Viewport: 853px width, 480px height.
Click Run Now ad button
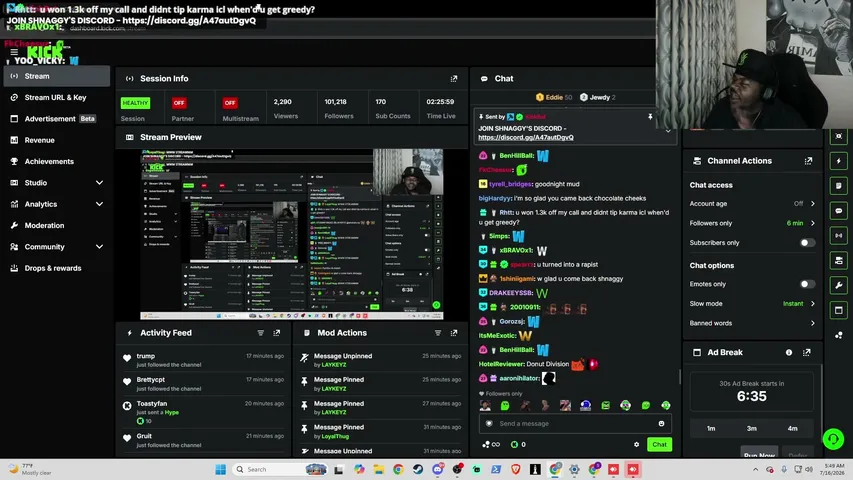(x=759, y=454)
